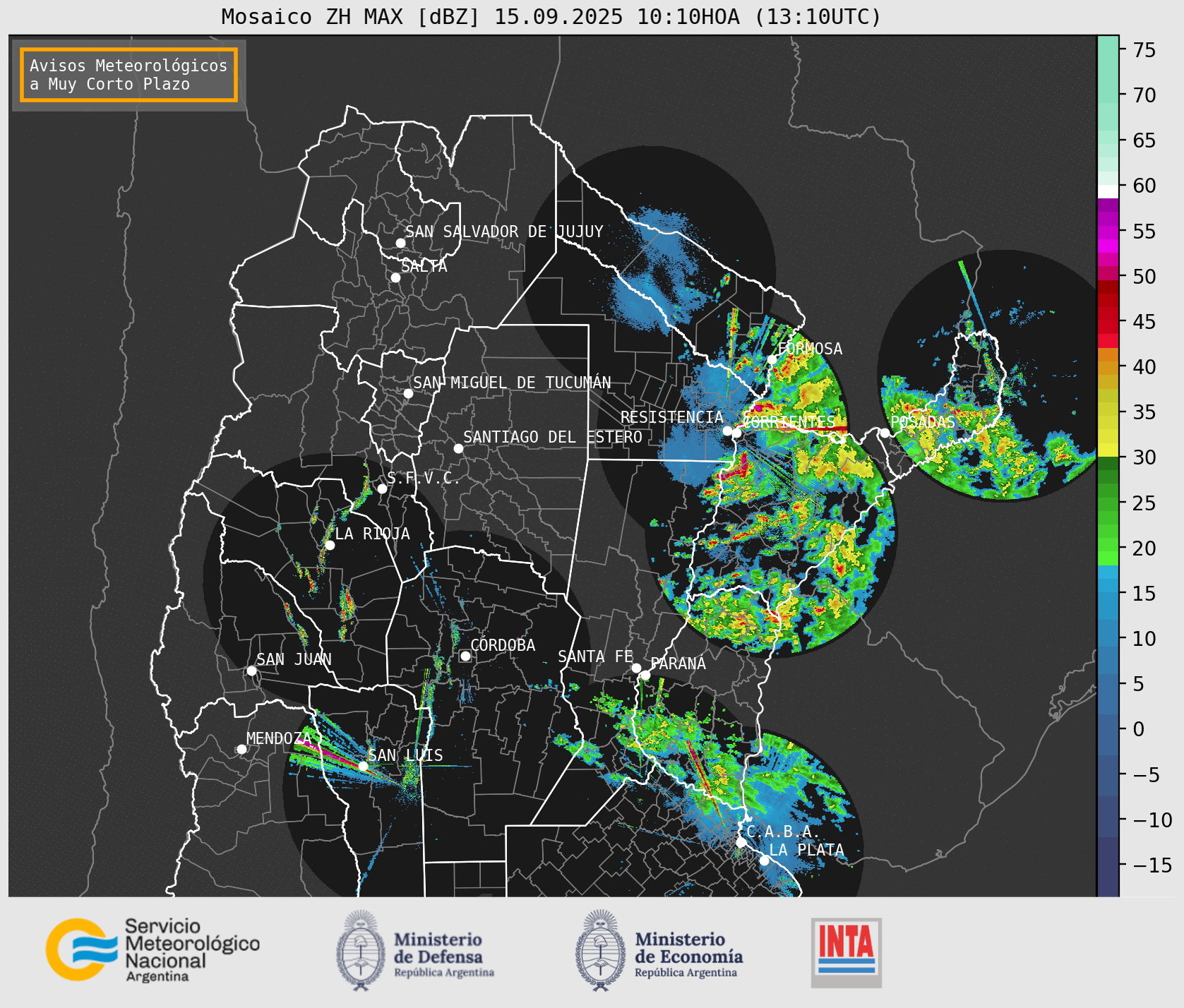This screenshot has height=1008, width=1184.
Task: Click the MENDOZA label text
Action: [278, 738]
